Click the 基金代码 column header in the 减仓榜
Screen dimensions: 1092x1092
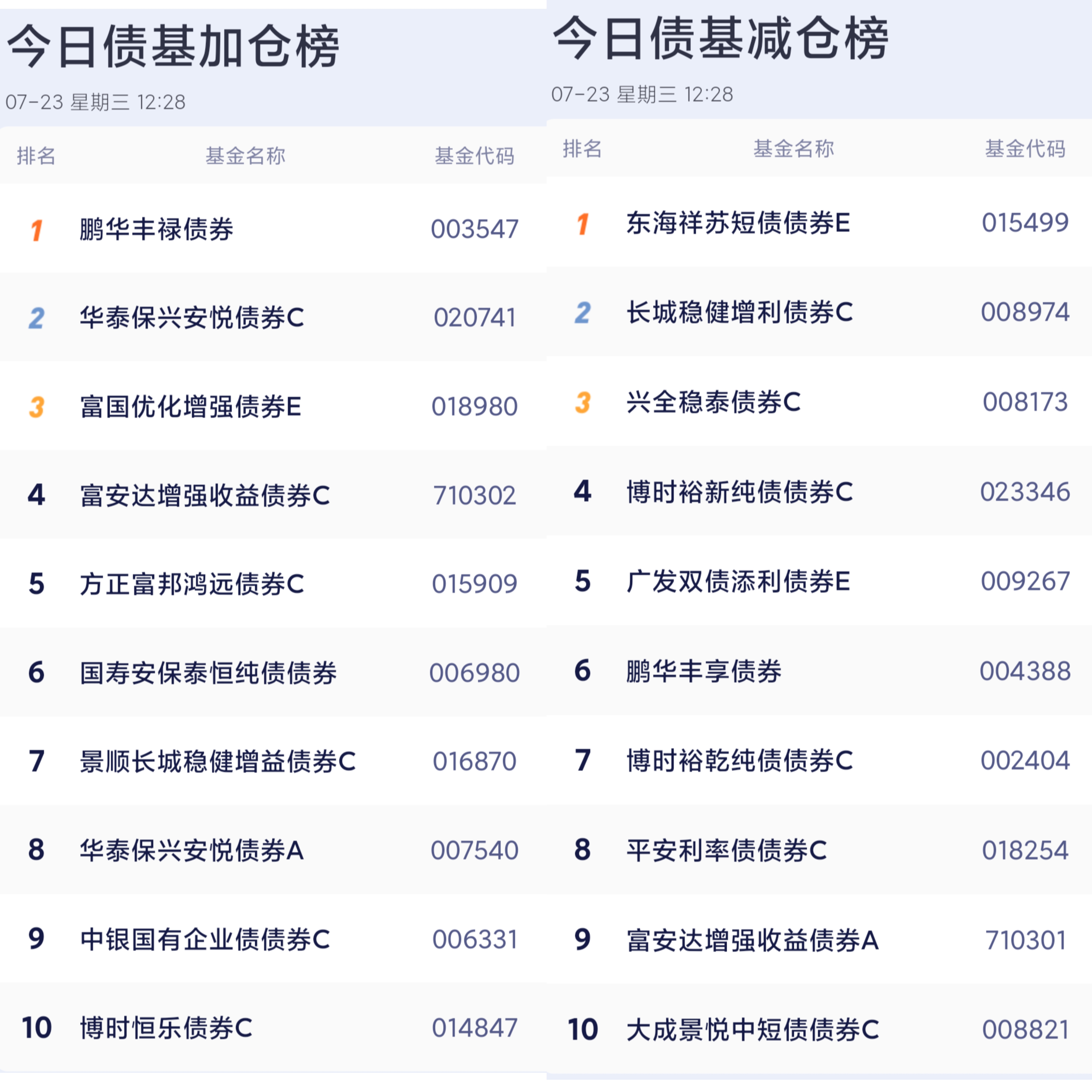point(1025,149)
